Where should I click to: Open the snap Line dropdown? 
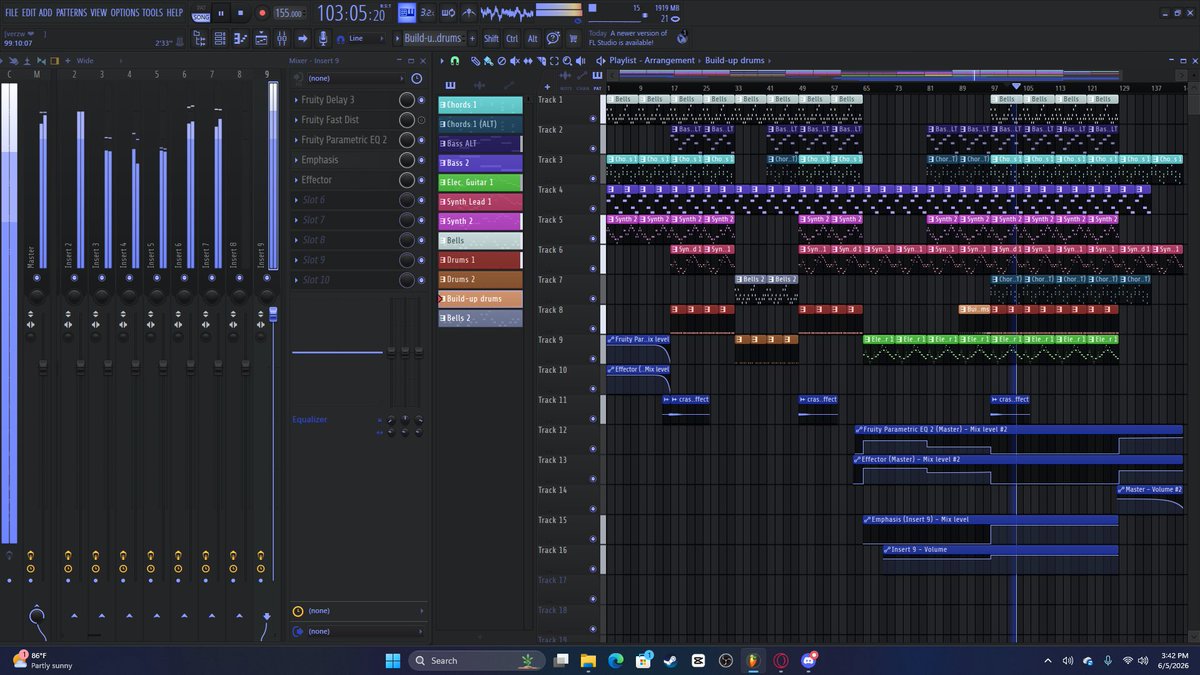point(366,38)
